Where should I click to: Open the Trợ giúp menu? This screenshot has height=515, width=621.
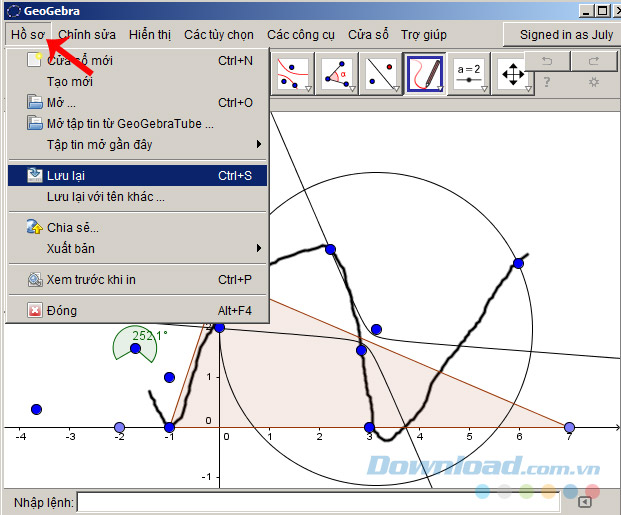(424, 34)
